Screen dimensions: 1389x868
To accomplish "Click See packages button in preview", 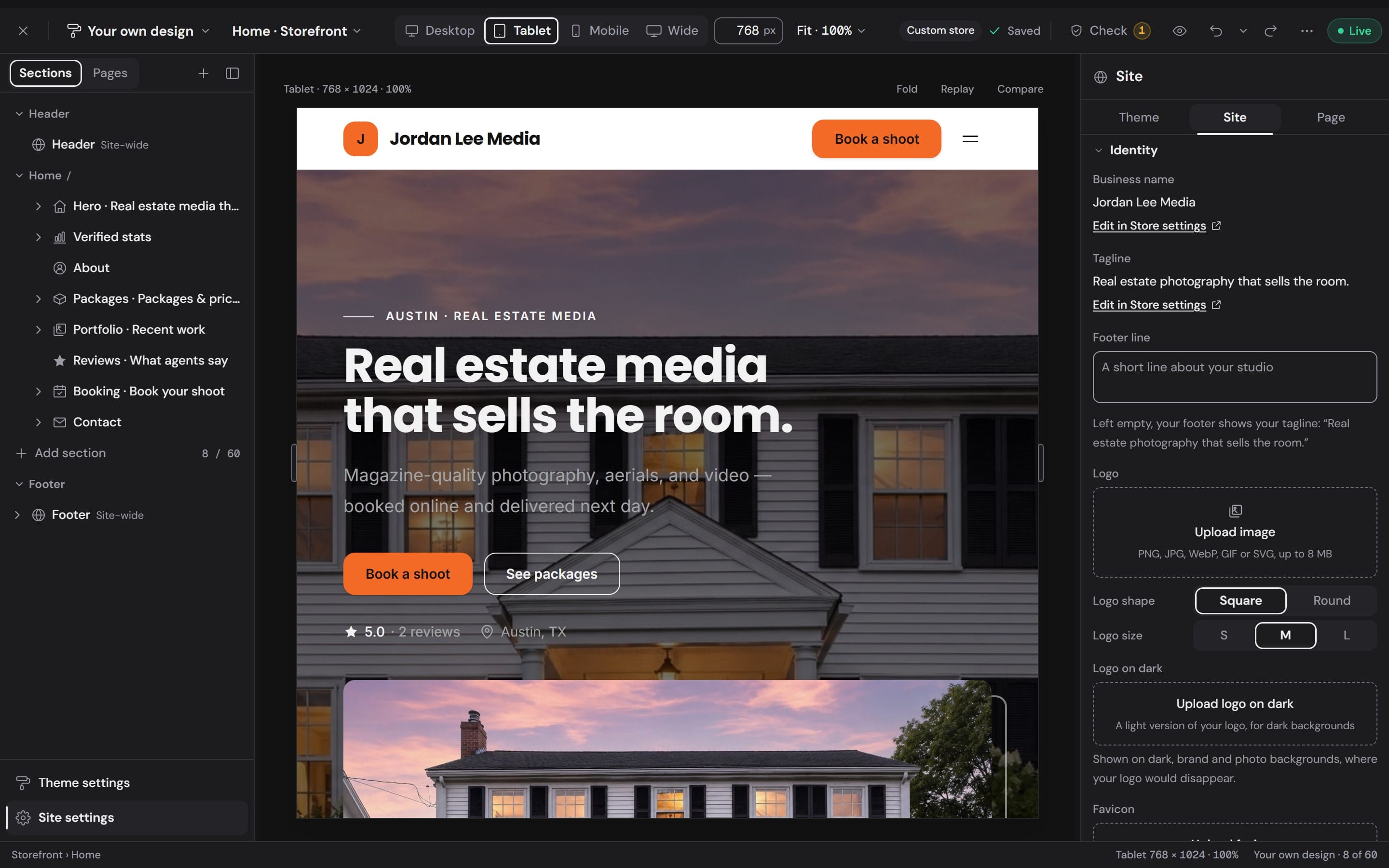I will pos(552,574).
